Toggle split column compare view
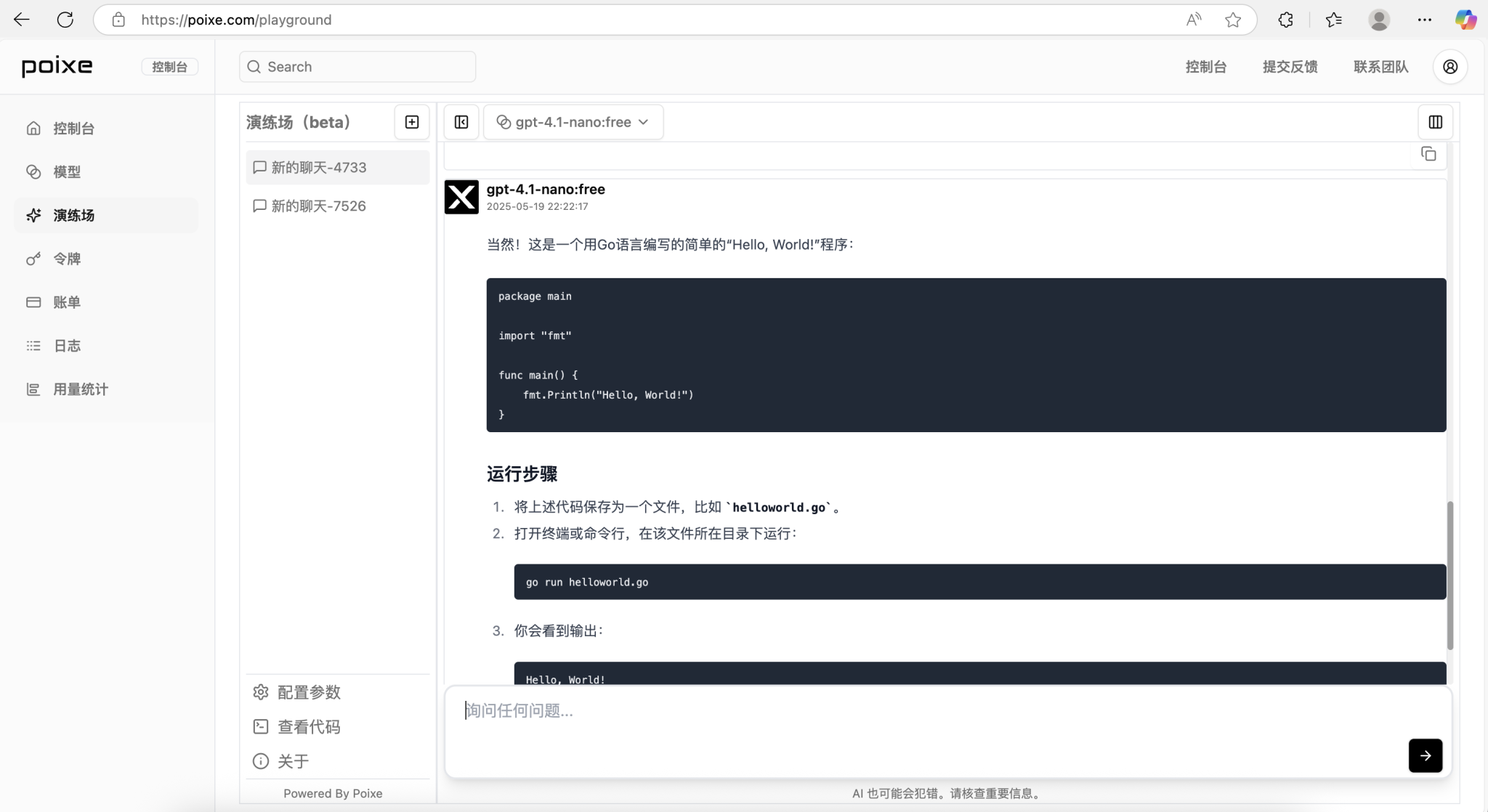 [x=1436, y=122]
